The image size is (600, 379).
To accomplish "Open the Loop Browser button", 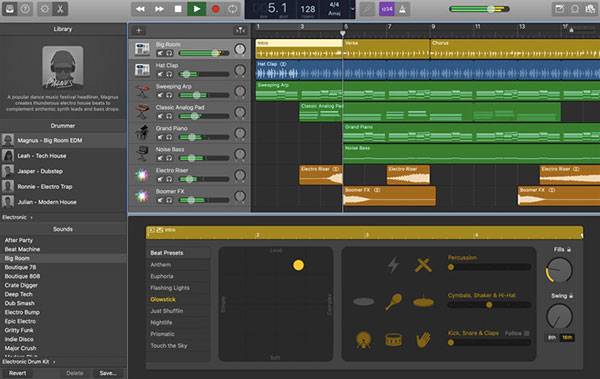I will coord(575,9).
